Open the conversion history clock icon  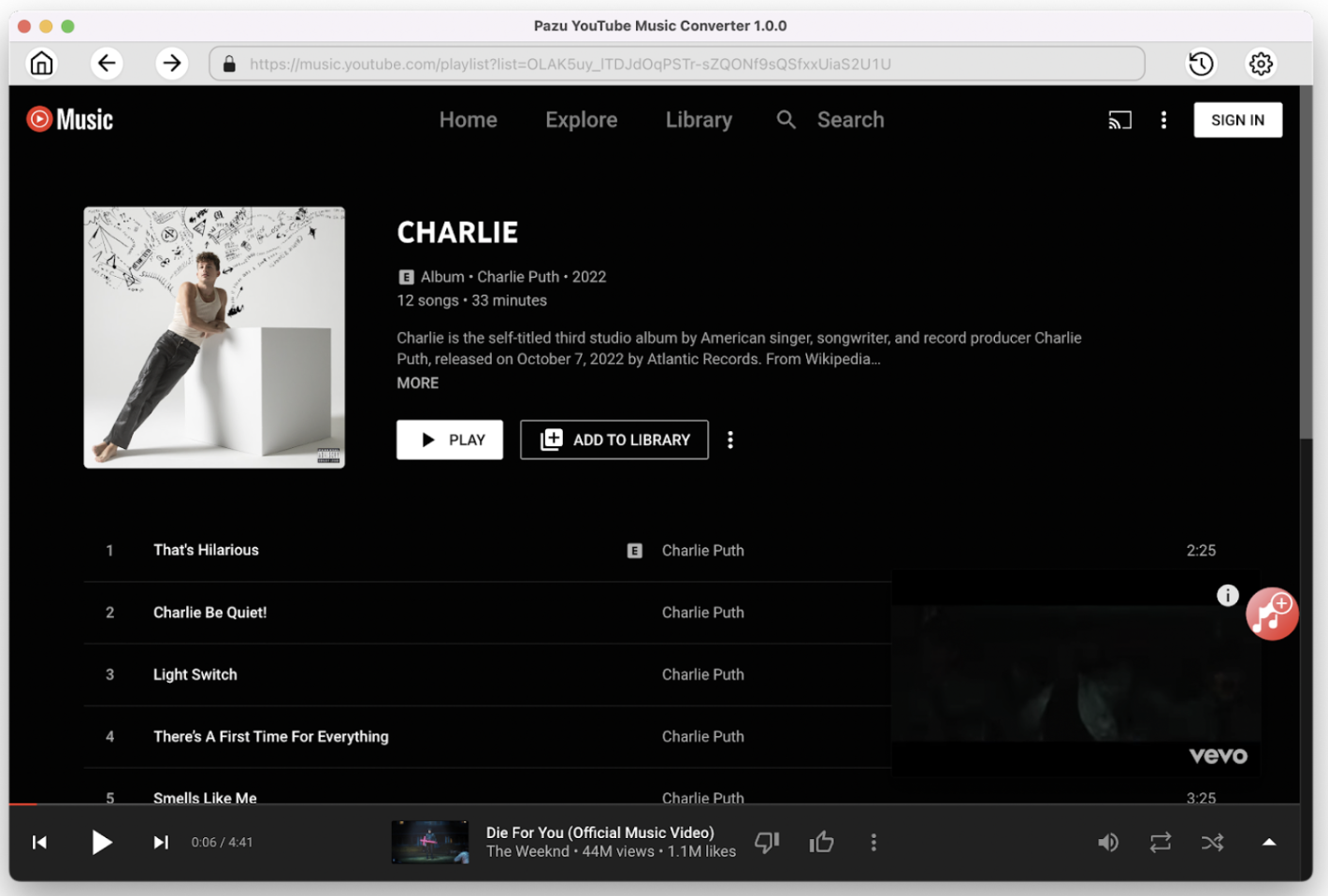(1201, 64)
